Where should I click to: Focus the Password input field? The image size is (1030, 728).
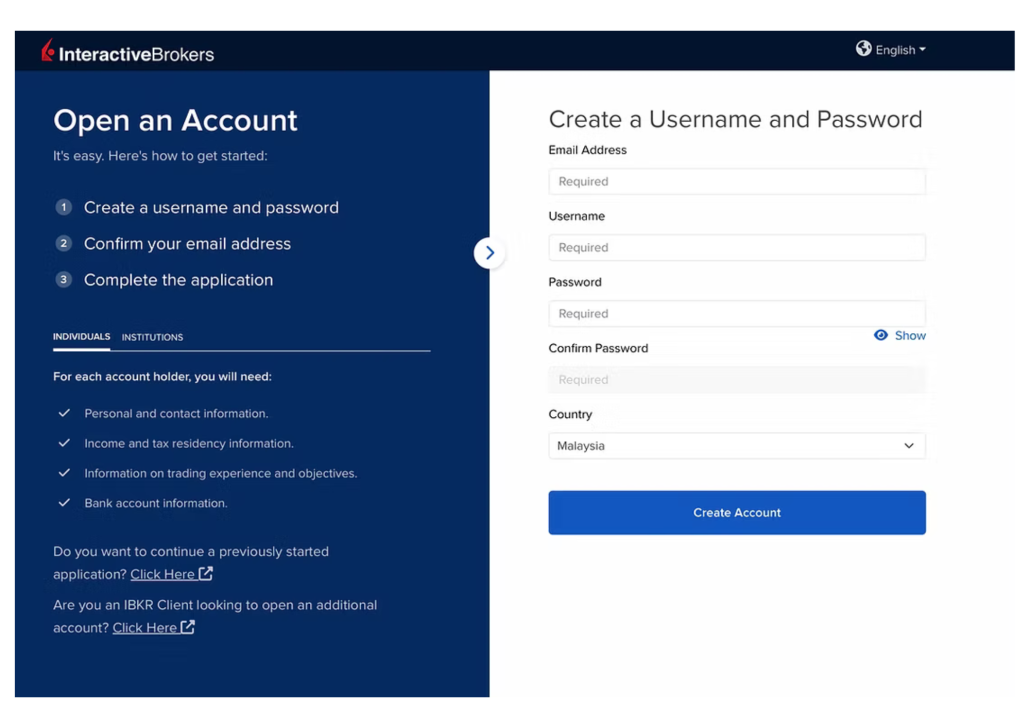point(737,313)
